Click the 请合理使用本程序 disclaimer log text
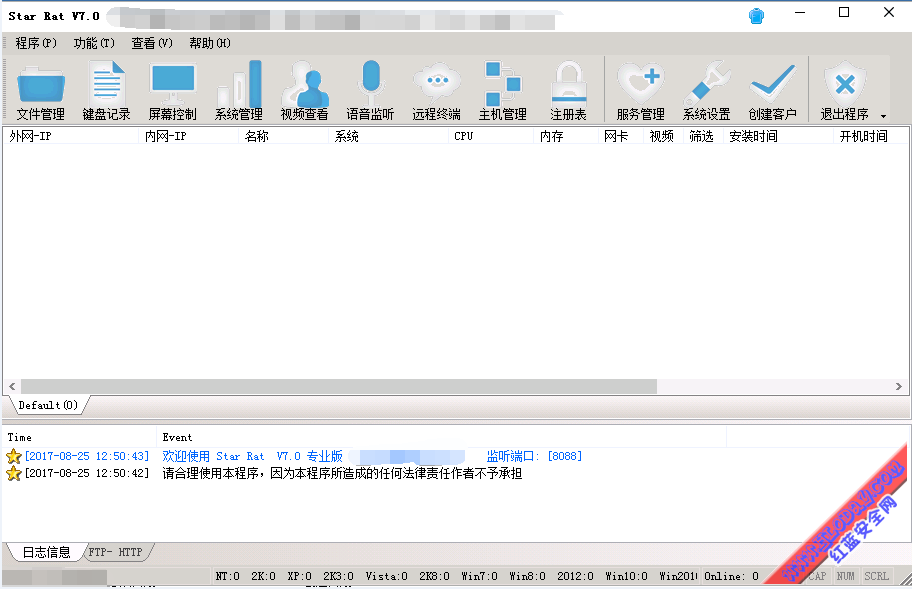The height and width of the screenshot is (589, 912). [x=342, y=473]
